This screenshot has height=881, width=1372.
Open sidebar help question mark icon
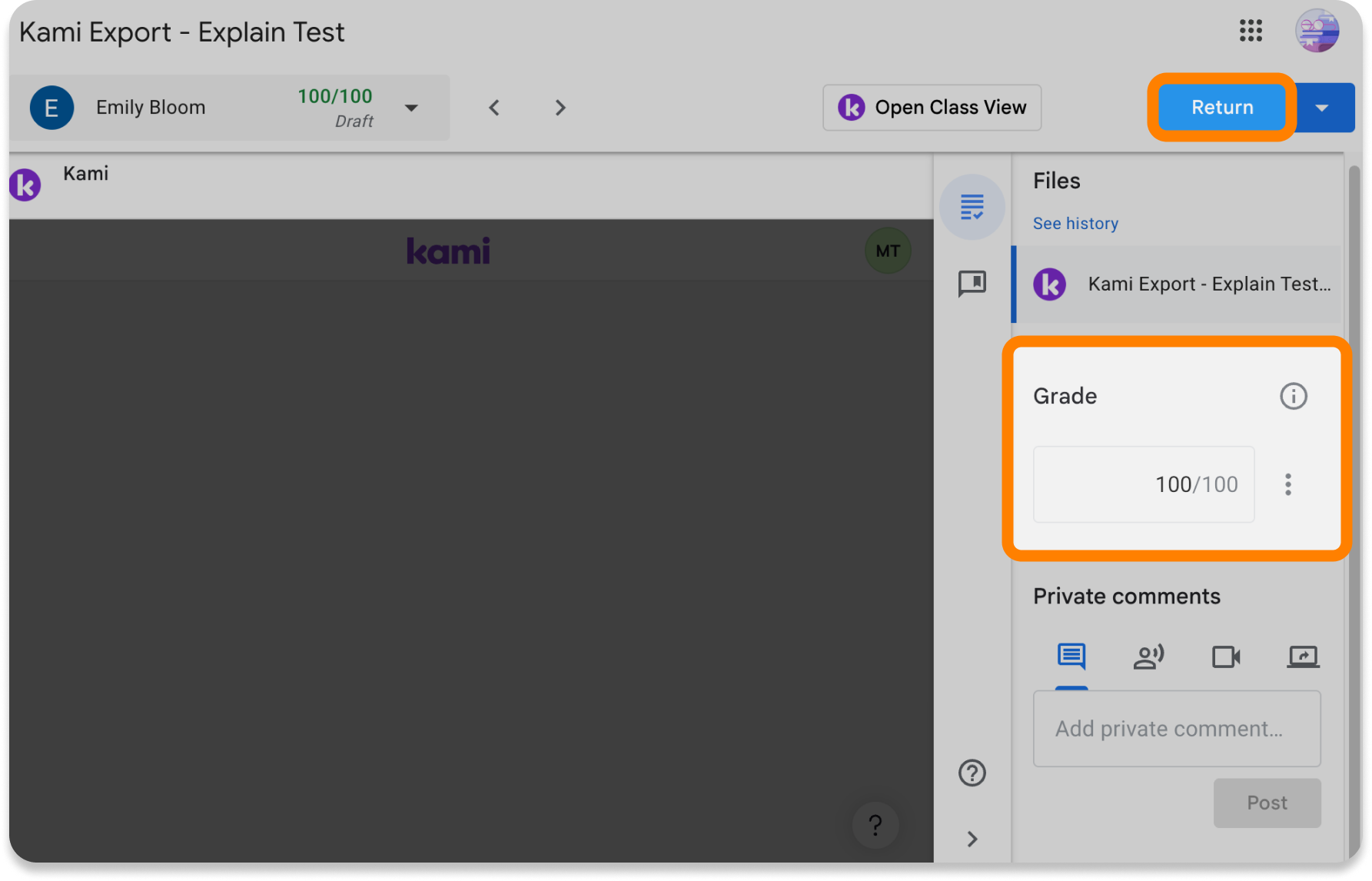(972, 773)
